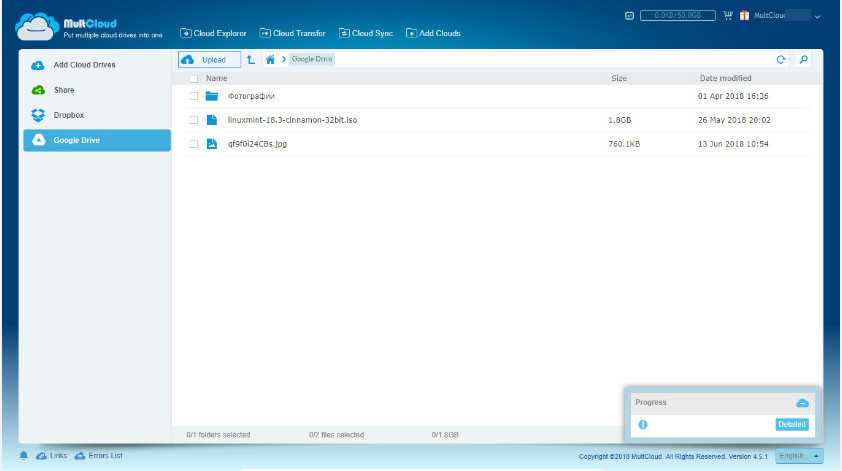Click the storage usage bar at top

675,17
